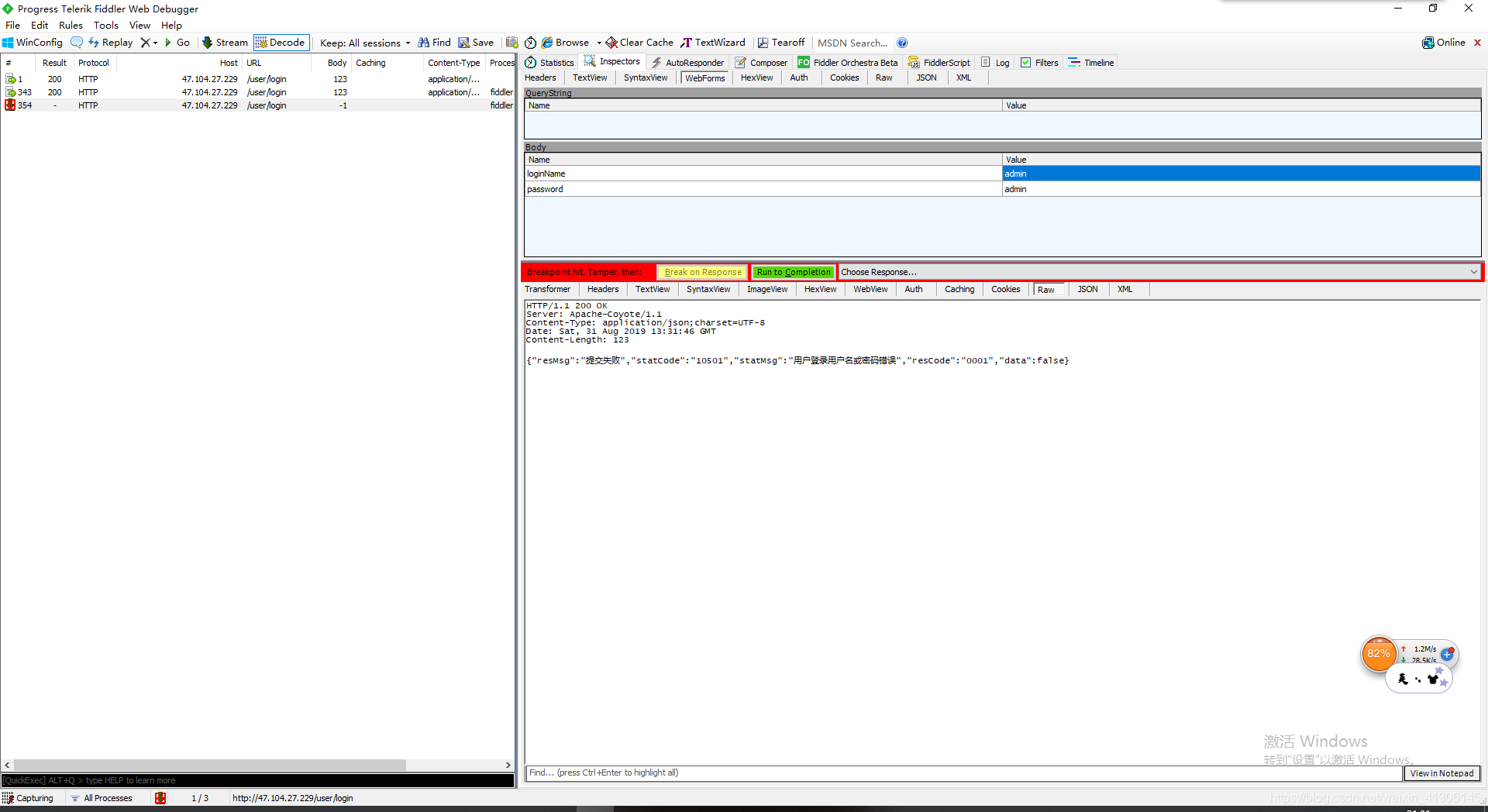Screen dimensions: 1488x812
Task: Click the comment speech bubble icon
Action: [77, 43]
